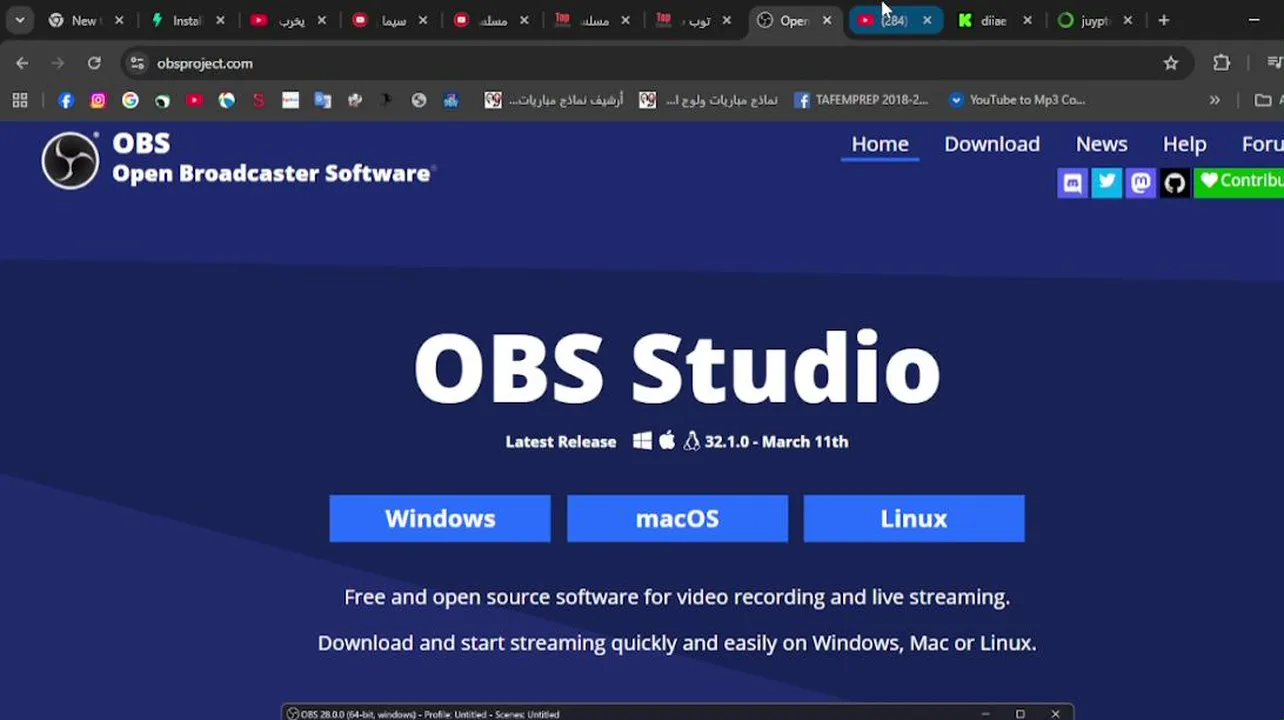Download OBS Studio for macOS
This screenshot has width=1284, height=720.
pos(677,518)
